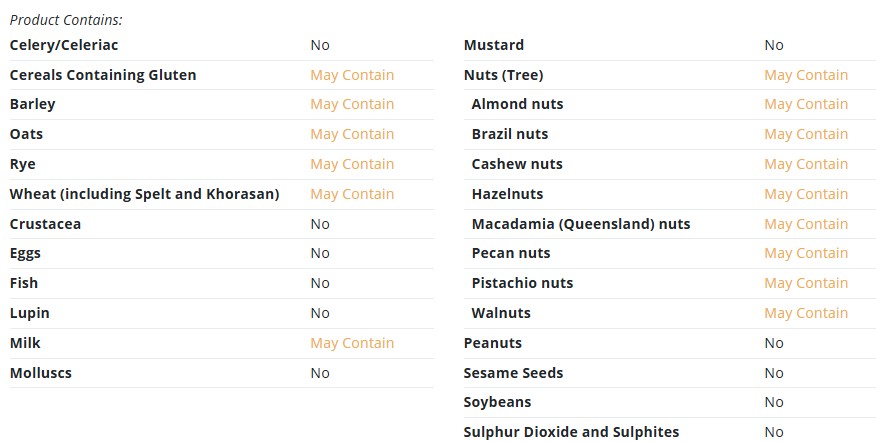The image size is (876, 442).
Task: Select the Cereals Containing Gluten row label
Action: point(103,75)
